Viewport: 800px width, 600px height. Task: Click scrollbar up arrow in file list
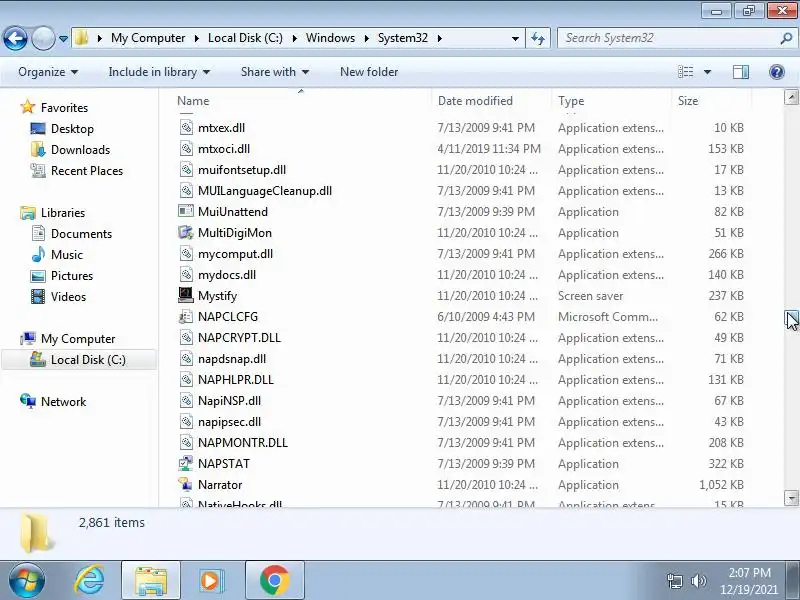(791, 97)
